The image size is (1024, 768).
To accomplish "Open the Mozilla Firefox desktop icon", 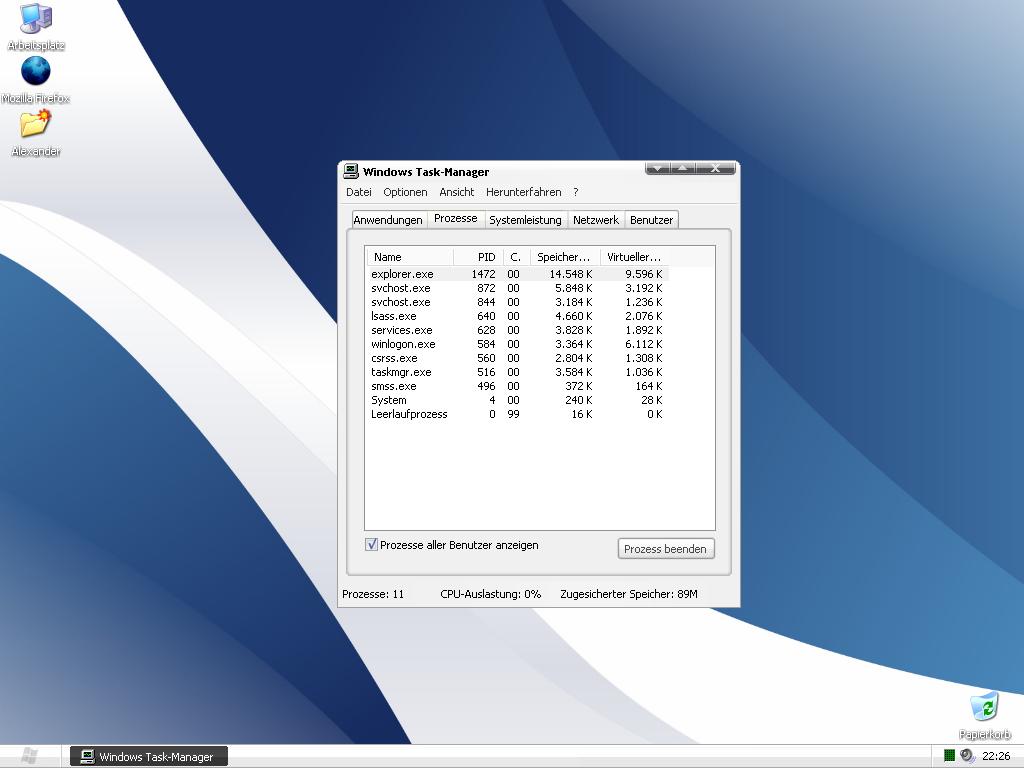I will click(36, 72).
